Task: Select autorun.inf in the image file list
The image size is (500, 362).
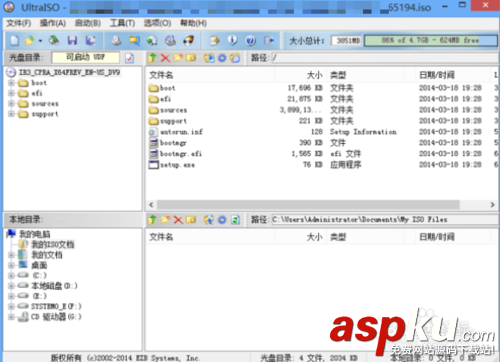Action: (181, 132)
